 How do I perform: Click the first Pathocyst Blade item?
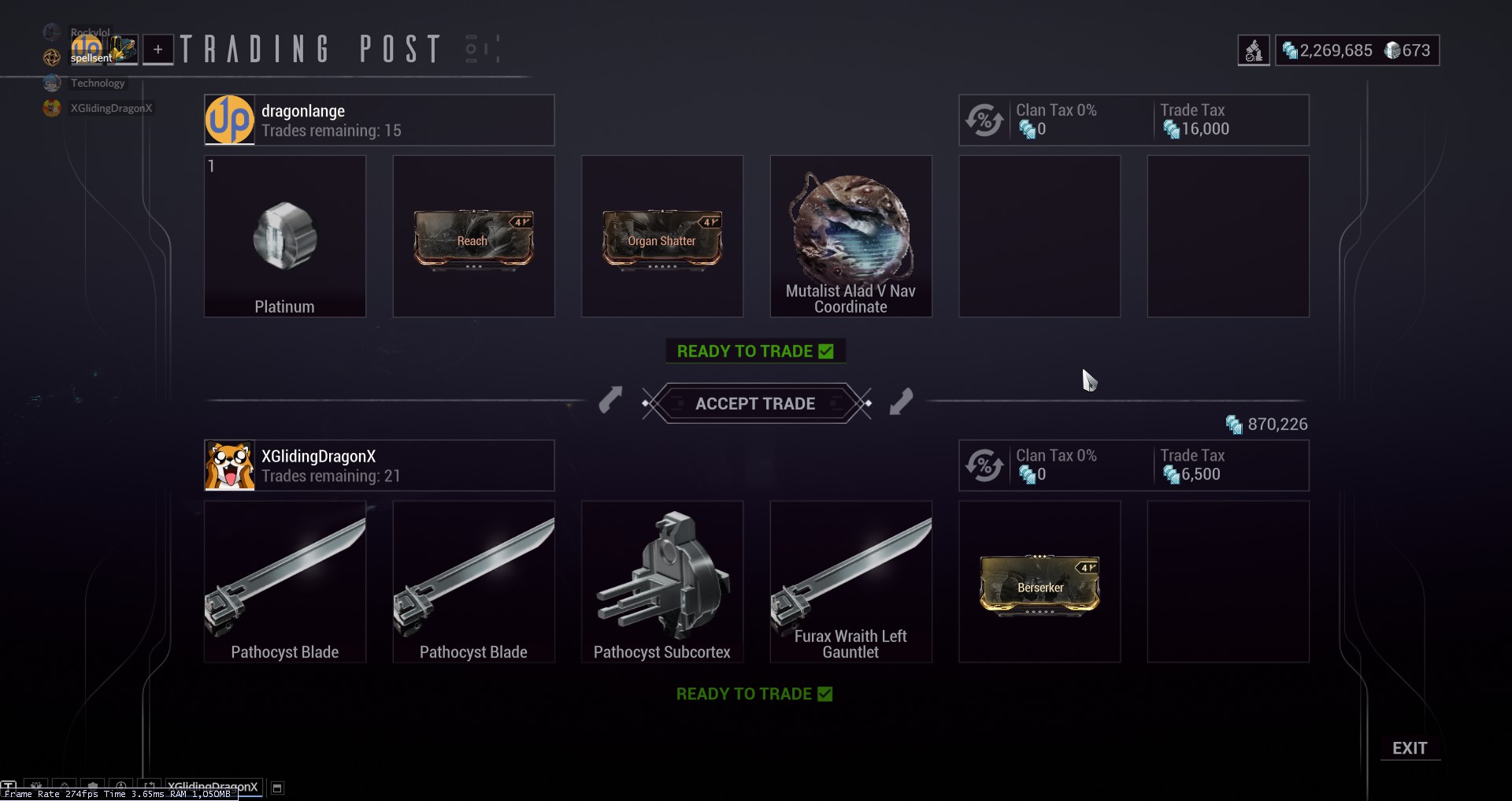(x=285, y=582)
